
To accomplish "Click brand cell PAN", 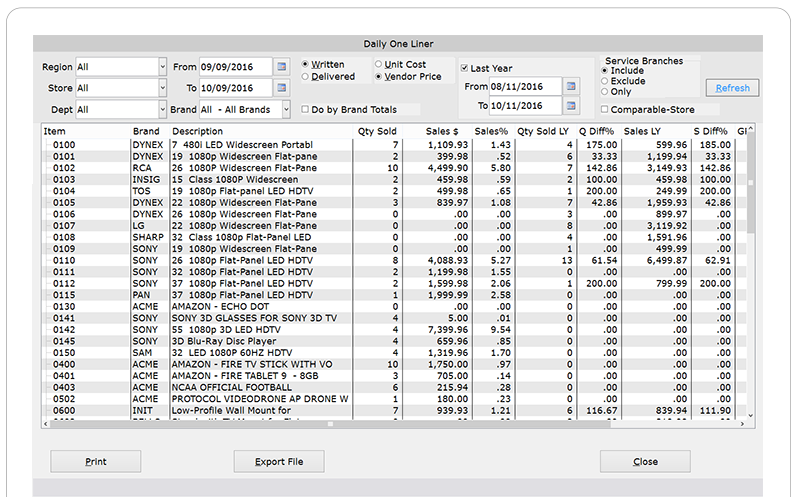I will pyautogui.click(x=141, y=295).
